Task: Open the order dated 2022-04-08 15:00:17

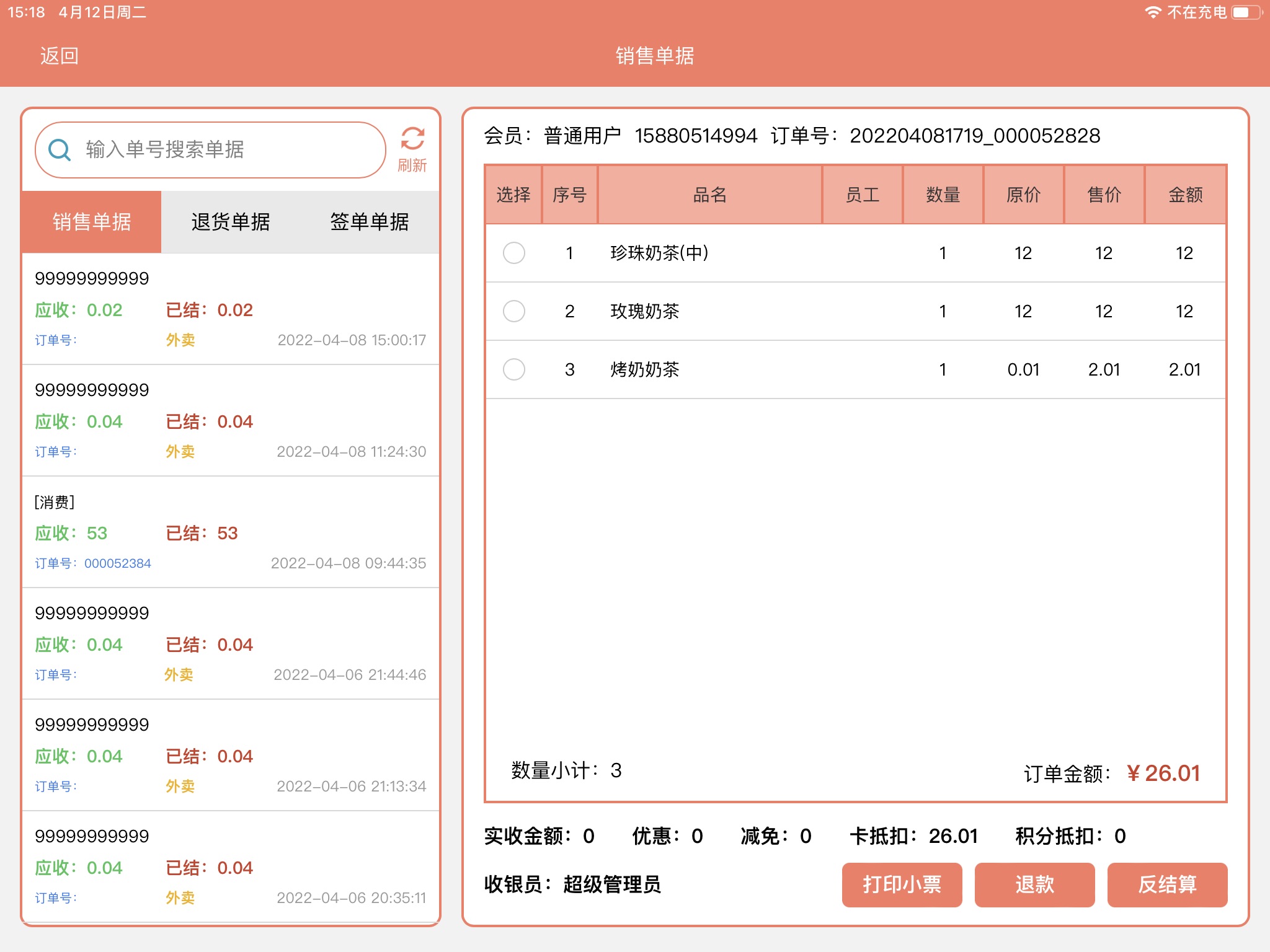Action: coord(231,309)
